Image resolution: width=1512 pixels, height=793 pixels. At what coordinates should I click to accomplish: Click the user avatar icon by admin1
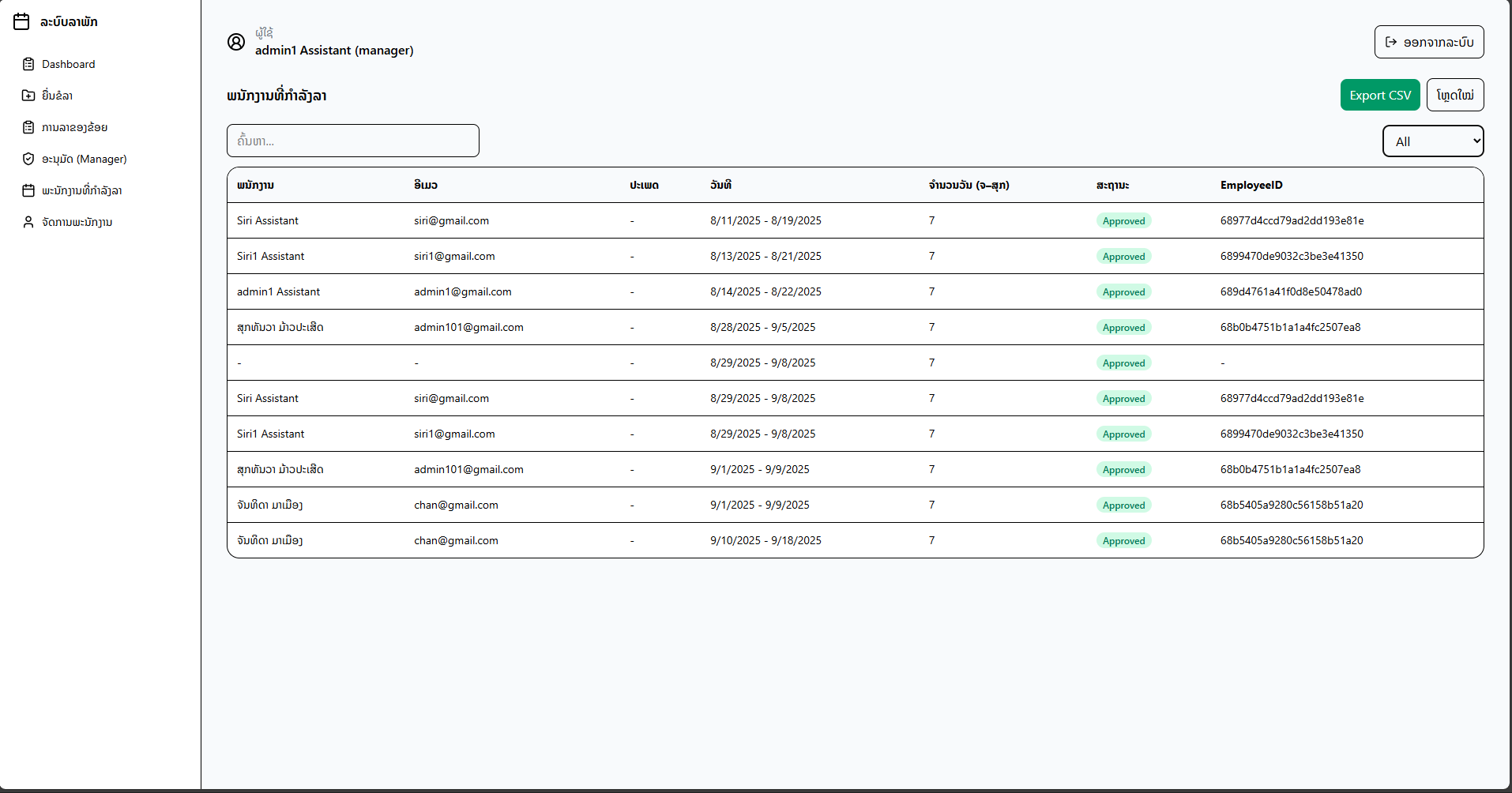[236, 42]
